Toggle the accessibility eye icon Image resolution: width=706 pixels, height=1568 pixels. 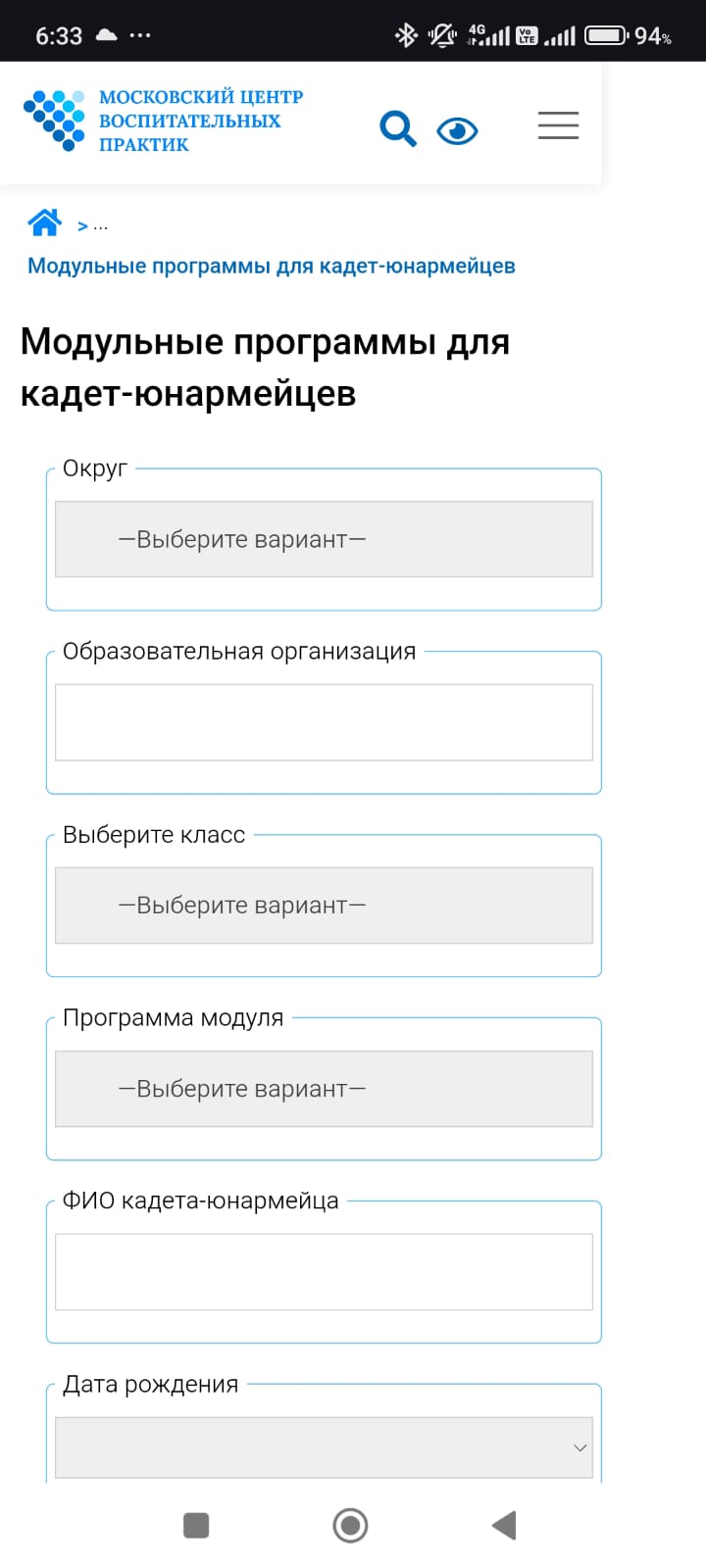click(457, 130)
